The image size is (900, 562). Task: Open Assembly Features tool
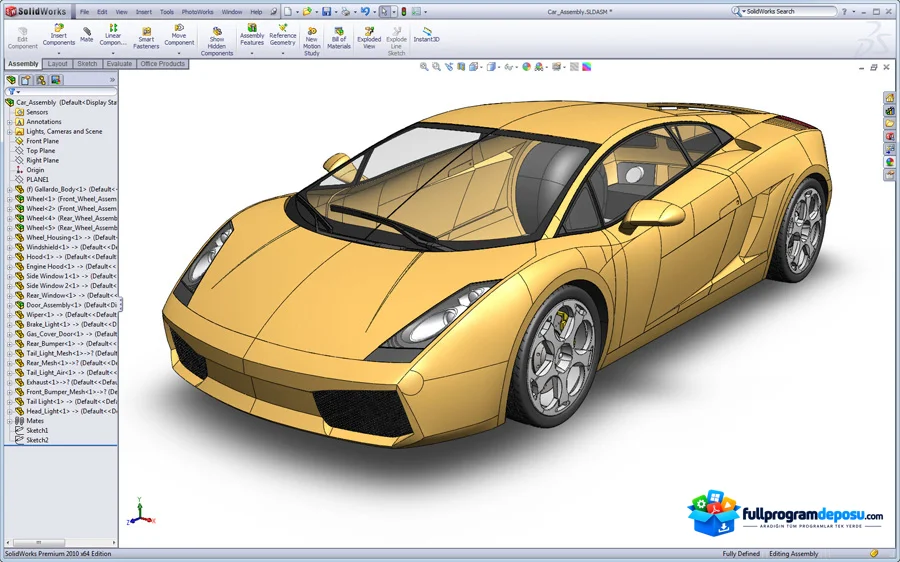252,35
